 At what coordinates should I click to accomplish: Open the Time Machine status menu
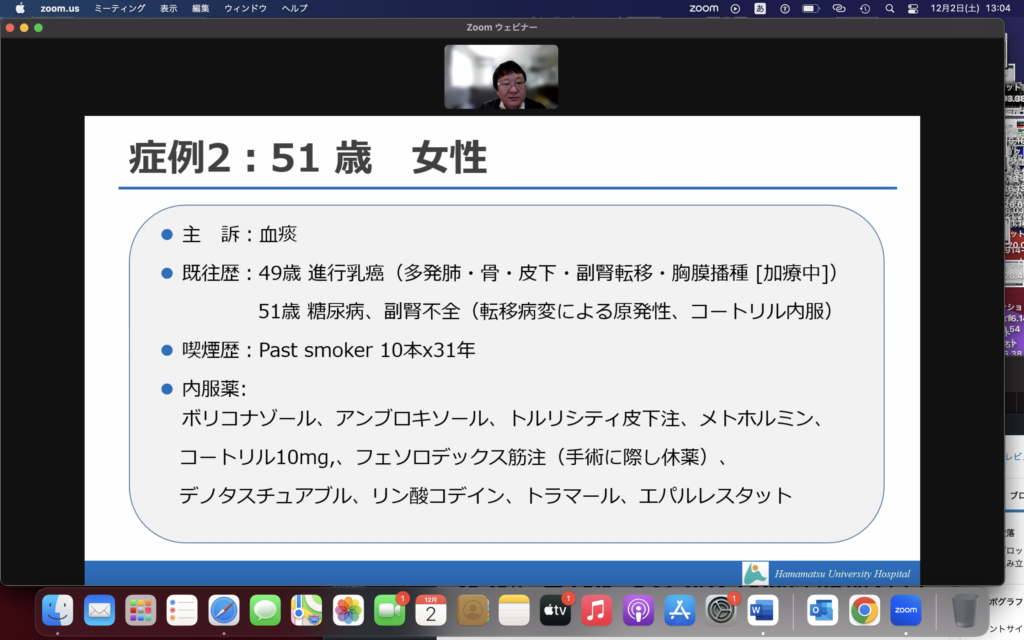click(x=864, y=8)
